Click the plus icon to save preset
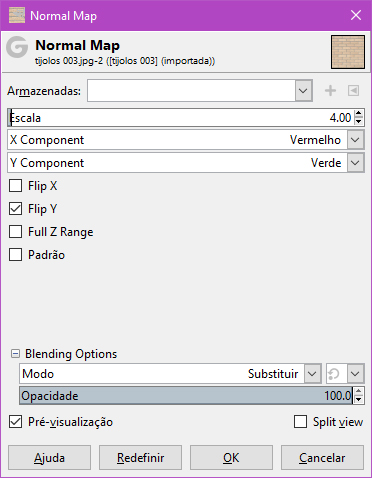This screenshot has height=478, width=372. 330,90
